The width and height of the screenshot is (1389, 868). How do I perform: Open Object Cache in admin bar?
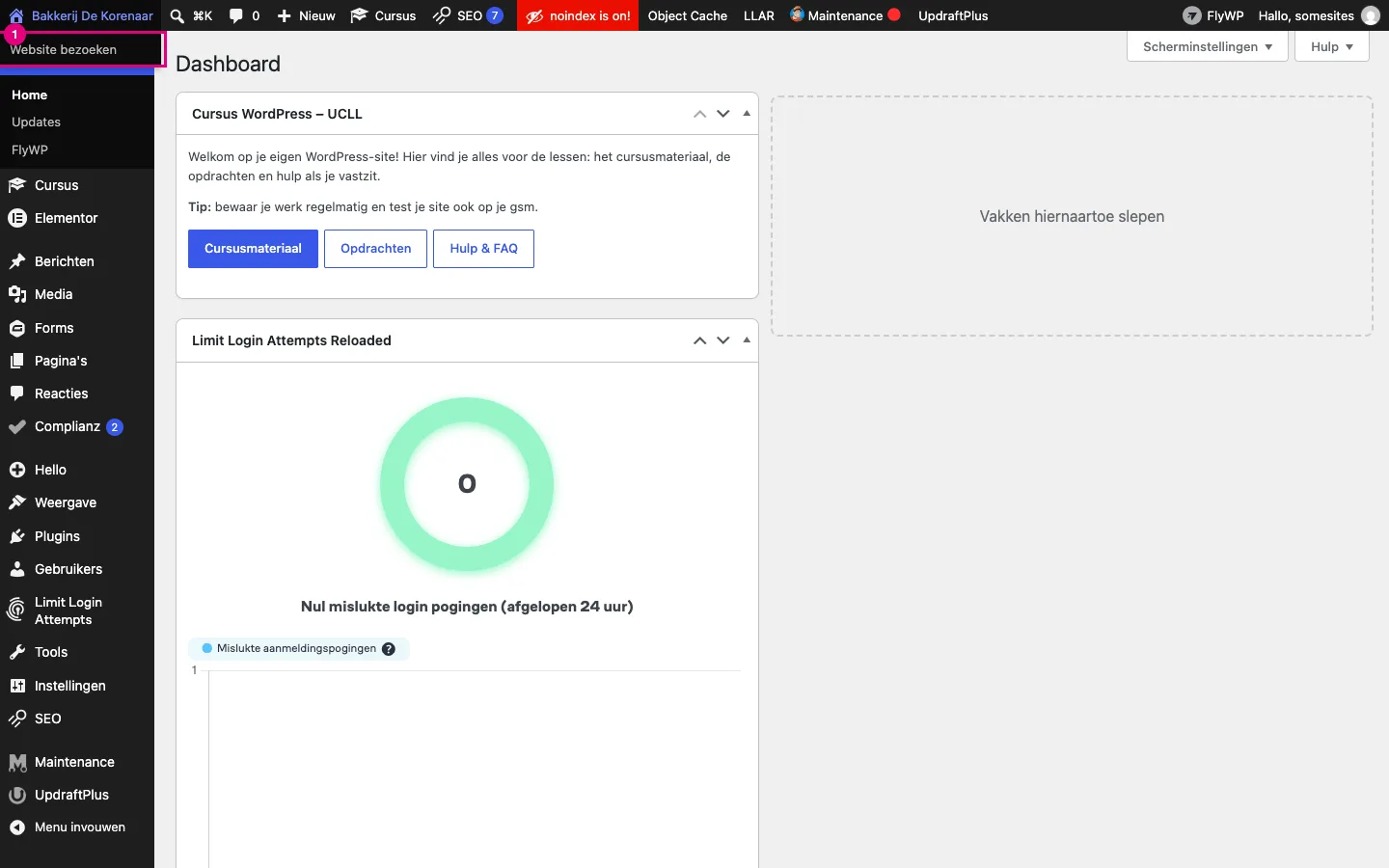(x=688, y=15)
